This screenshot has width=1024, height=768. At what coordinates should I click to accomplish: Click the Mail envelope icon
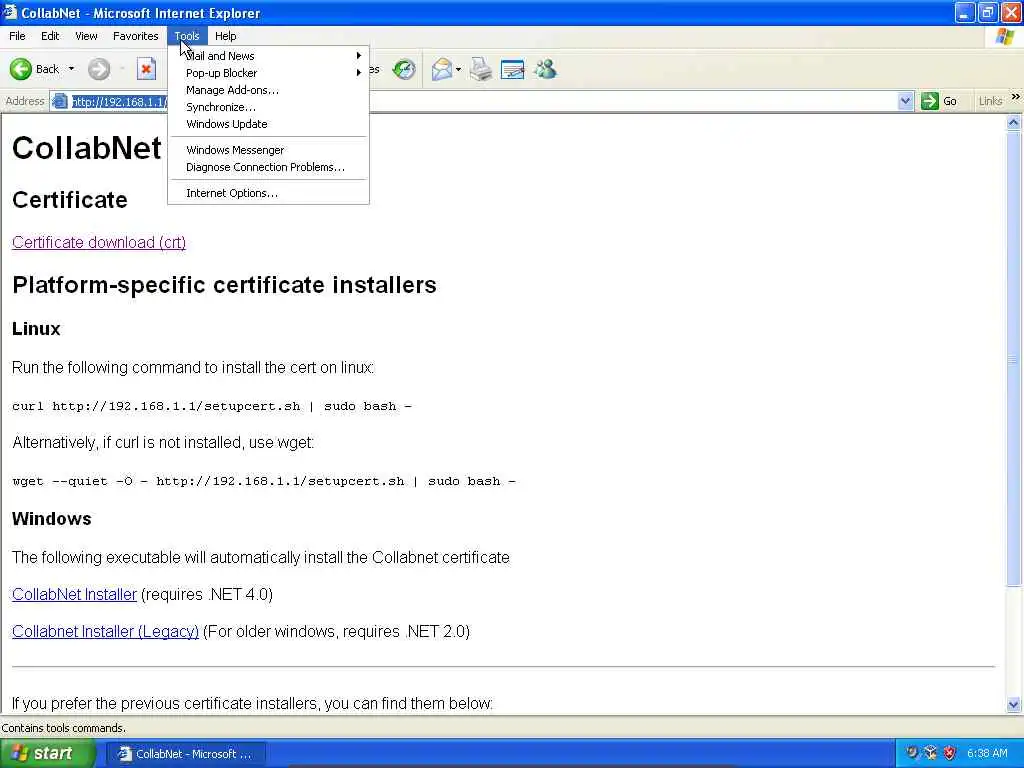click(x=442, y=69)
